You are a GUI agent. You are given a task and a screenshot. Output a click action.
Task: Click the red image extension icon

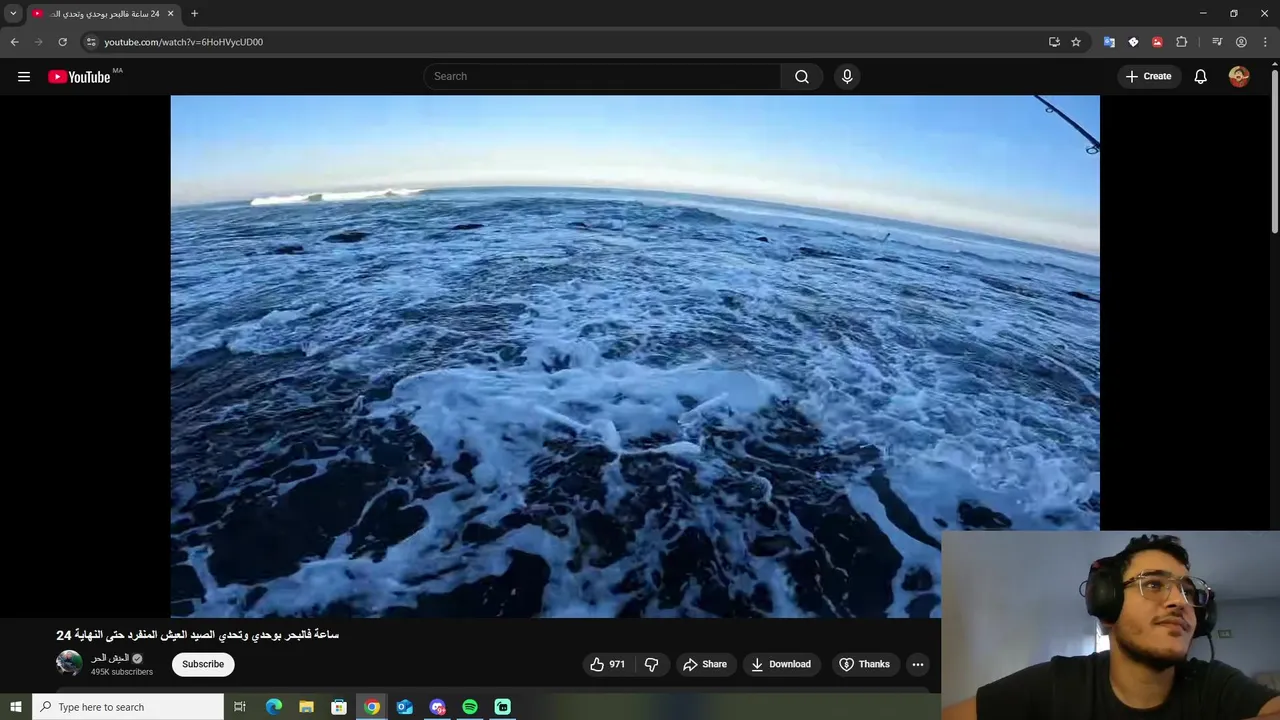[1157, 42]
